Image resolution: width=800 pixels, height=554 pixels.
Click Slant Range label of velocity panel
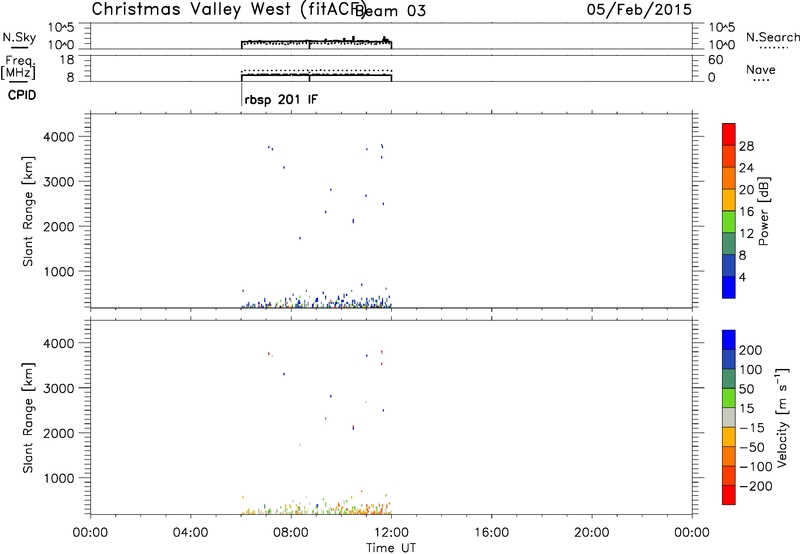tap(28, 418)
